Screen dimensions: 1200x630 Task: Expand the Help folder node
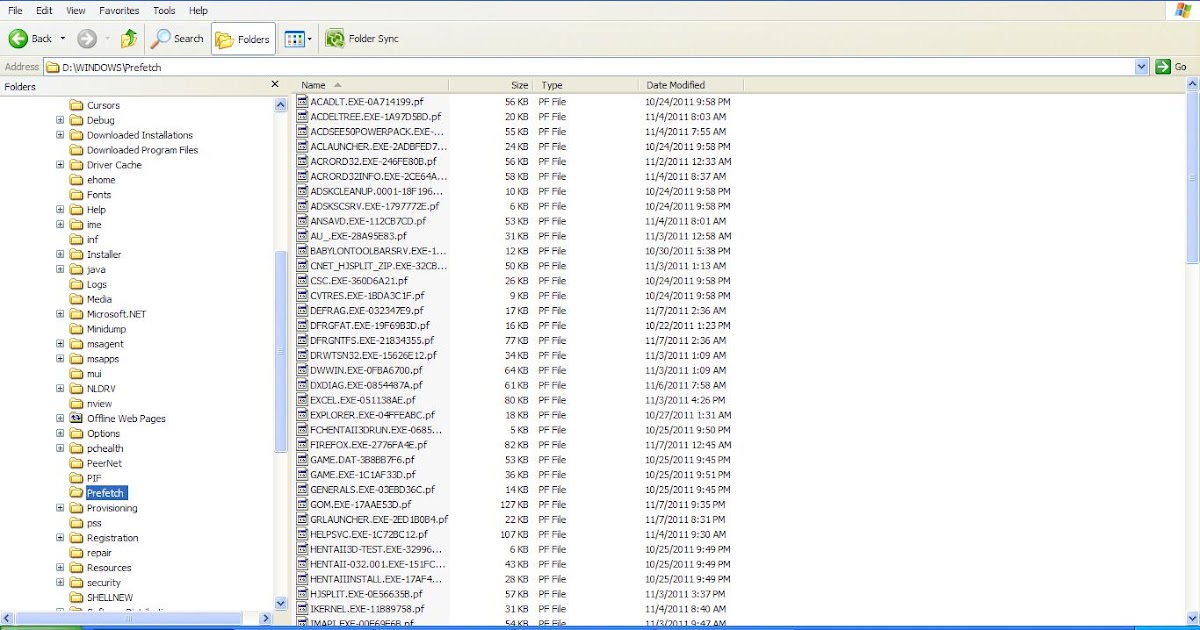tap(60, 210)
